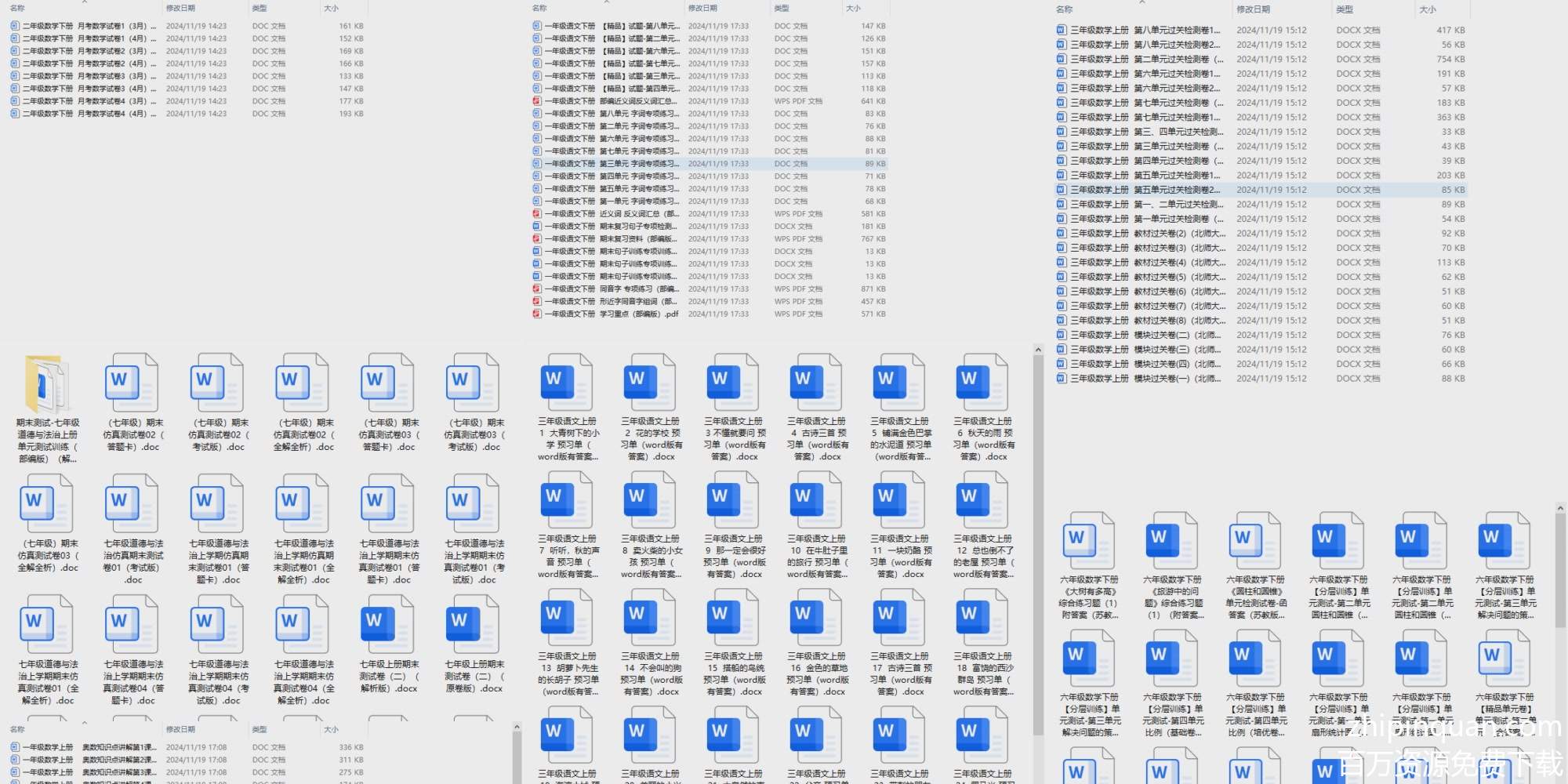Screen dimensions: 1568x784
Task: Open 三年级语文上册 8 卖火柴的小女孩 预习单 icon
Action: 650,501
